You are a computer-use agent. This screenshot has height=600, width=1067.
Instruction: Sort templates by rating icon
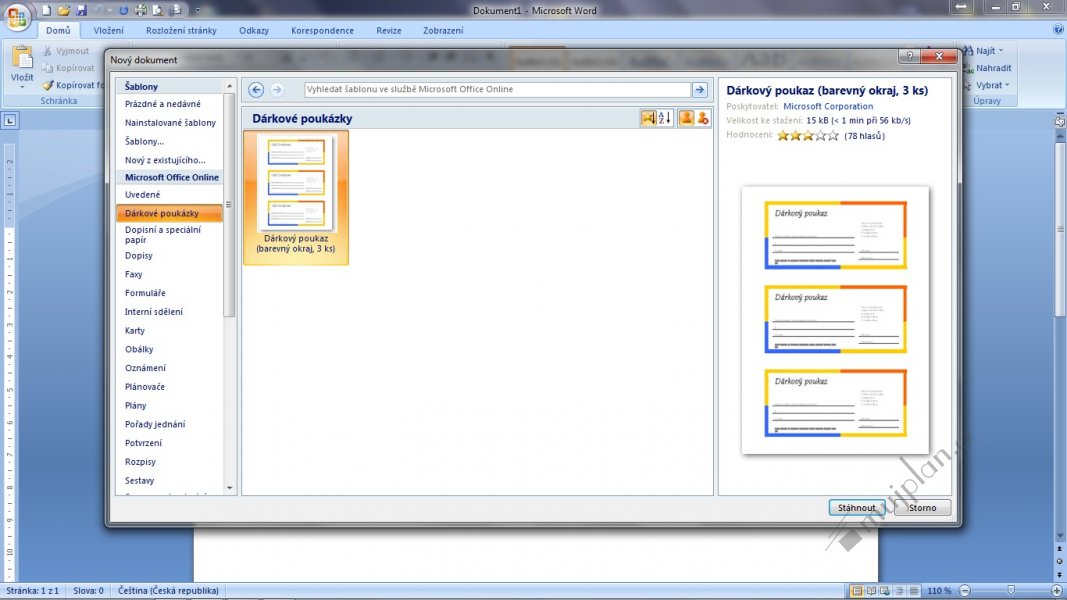coord(648,118)
